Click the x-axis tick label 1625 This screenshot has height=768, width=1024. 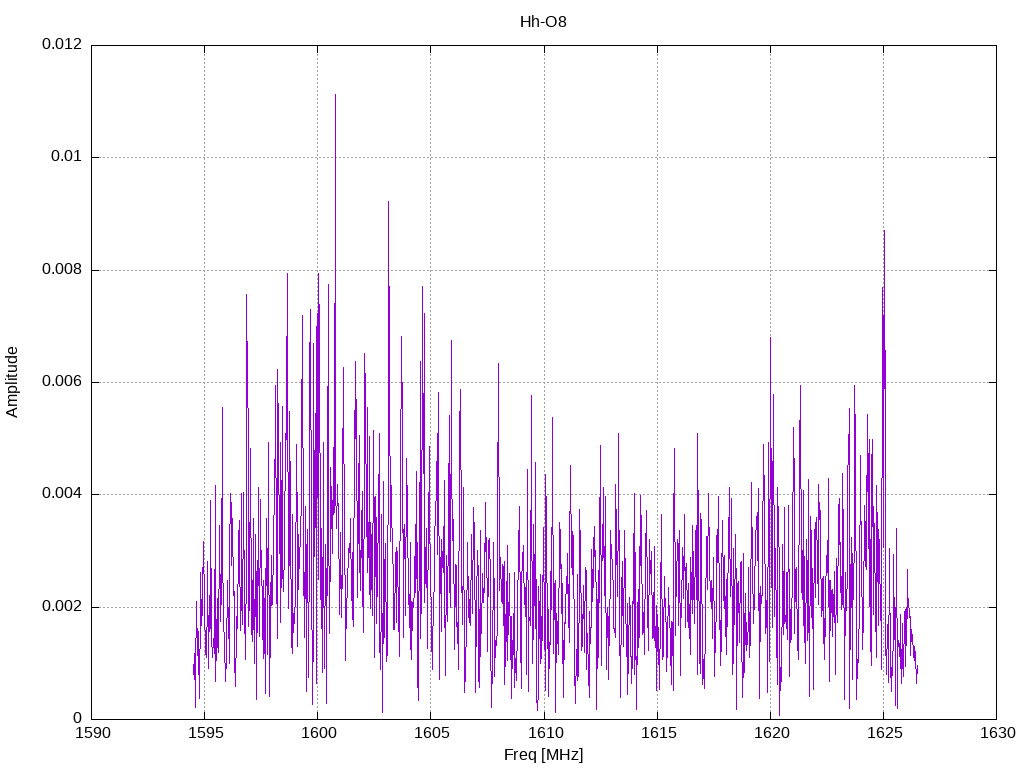point(884,733)
